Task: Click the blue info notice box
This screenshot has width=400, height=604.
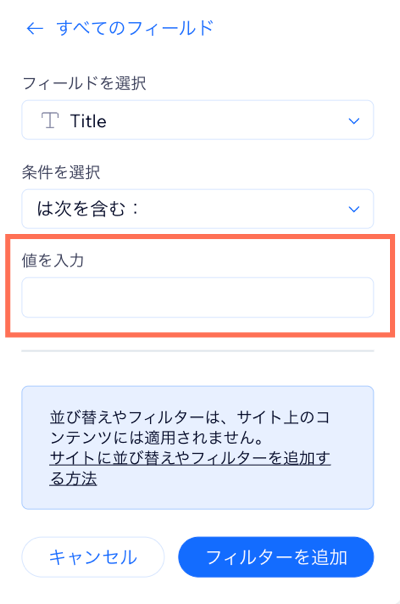Action: 198,448
